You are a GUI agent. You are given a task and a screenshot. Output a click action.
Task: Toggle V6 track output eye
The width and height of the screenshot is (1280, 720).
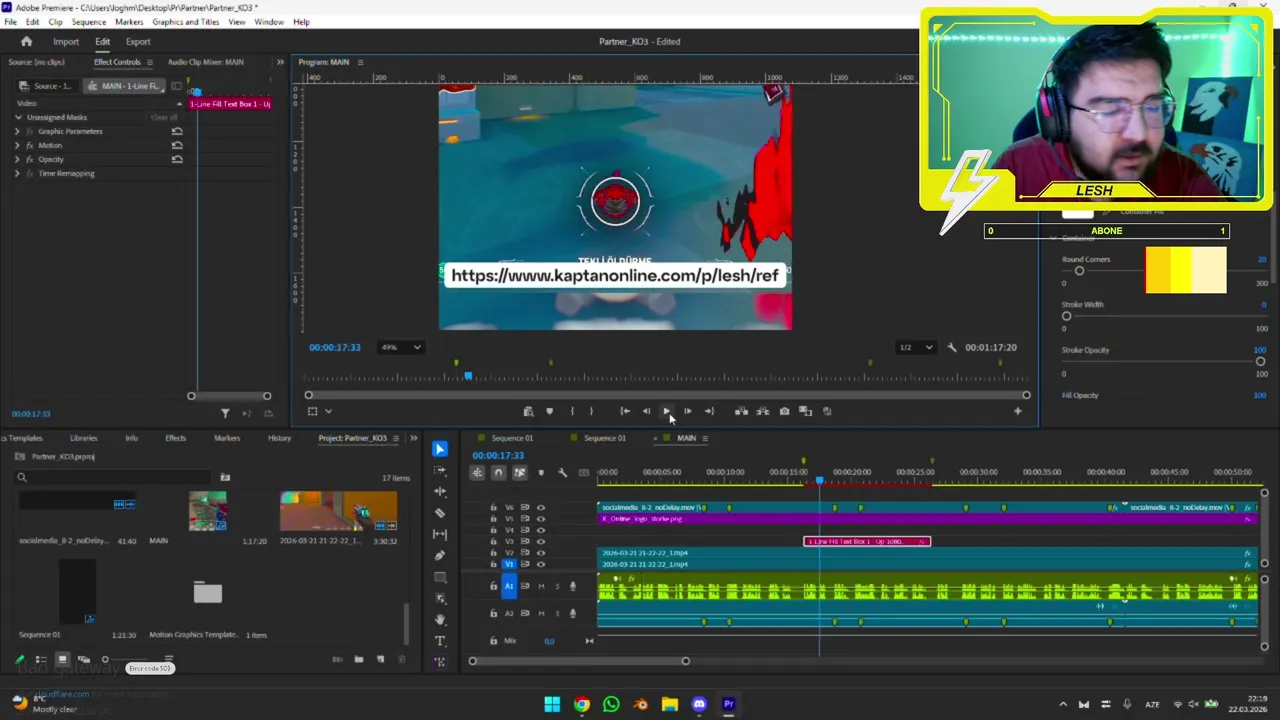(x=541, y=507)
